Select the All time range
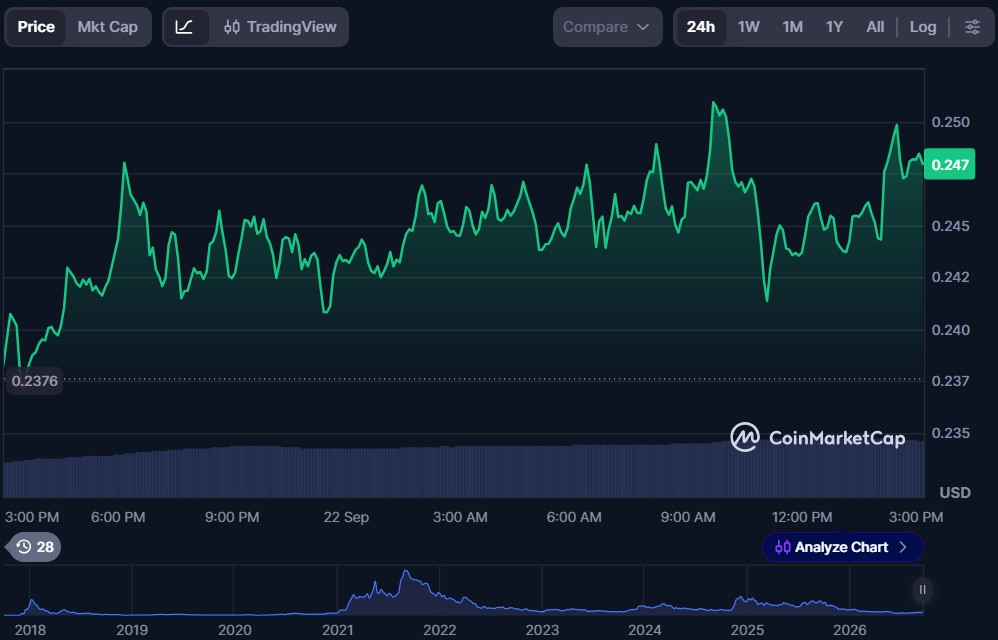The width and height of the screenshot is (998, 640). click(875, 27)
